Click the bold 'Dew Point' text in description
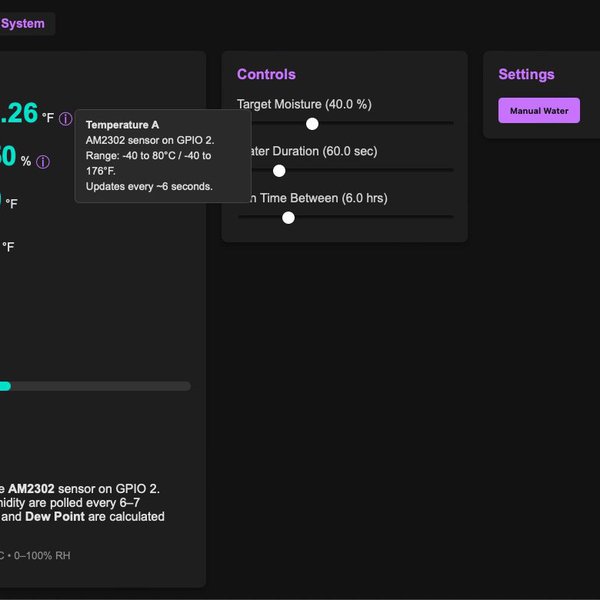The width and height of the screenshot is (600, 600). (55, 517)
